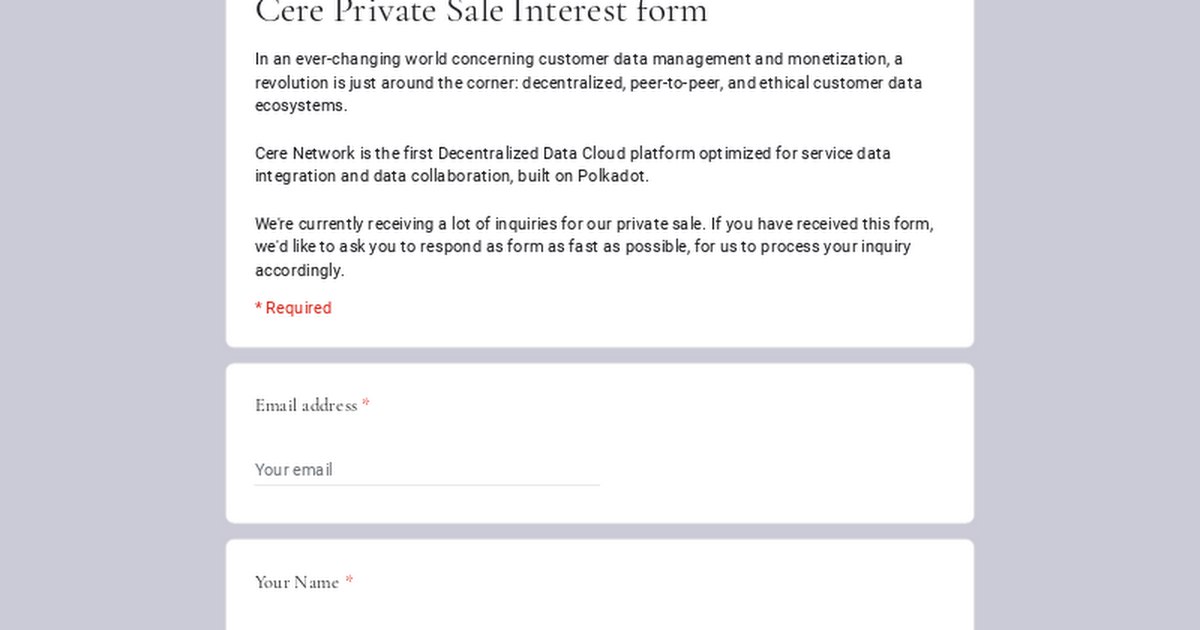Click the paragraph starting "We're currently receiving"
This screenshot has height=630, width=1200.
[x=595, y=247]
